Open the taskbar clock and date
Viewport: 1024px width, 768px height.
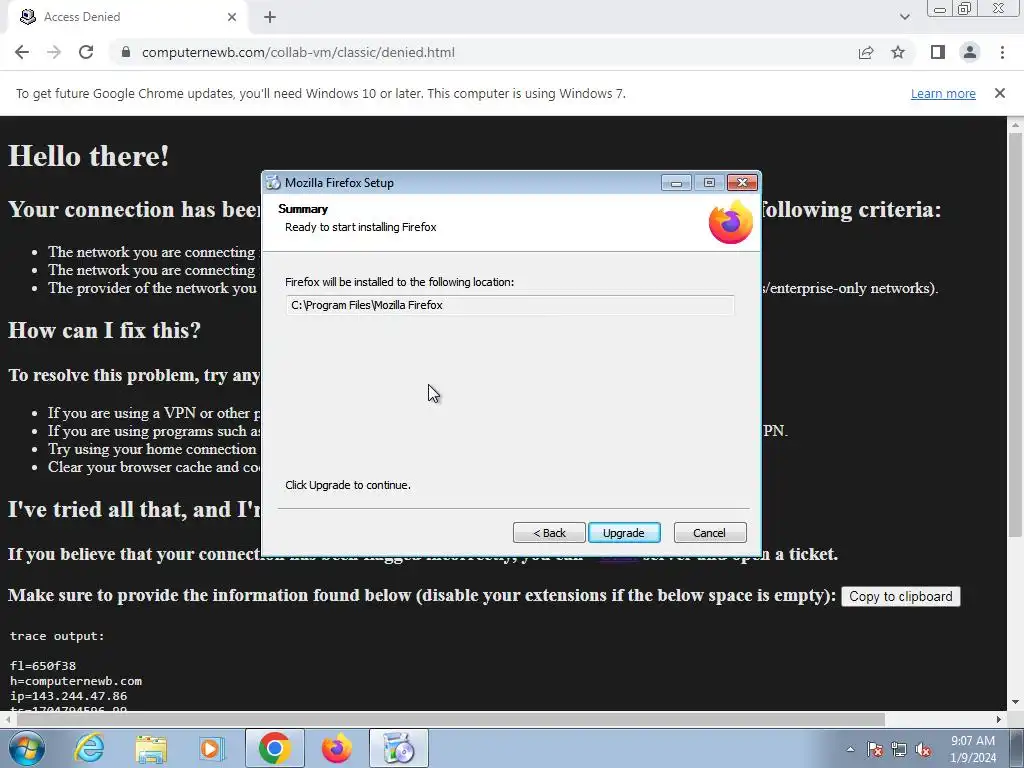click(972, 749)
